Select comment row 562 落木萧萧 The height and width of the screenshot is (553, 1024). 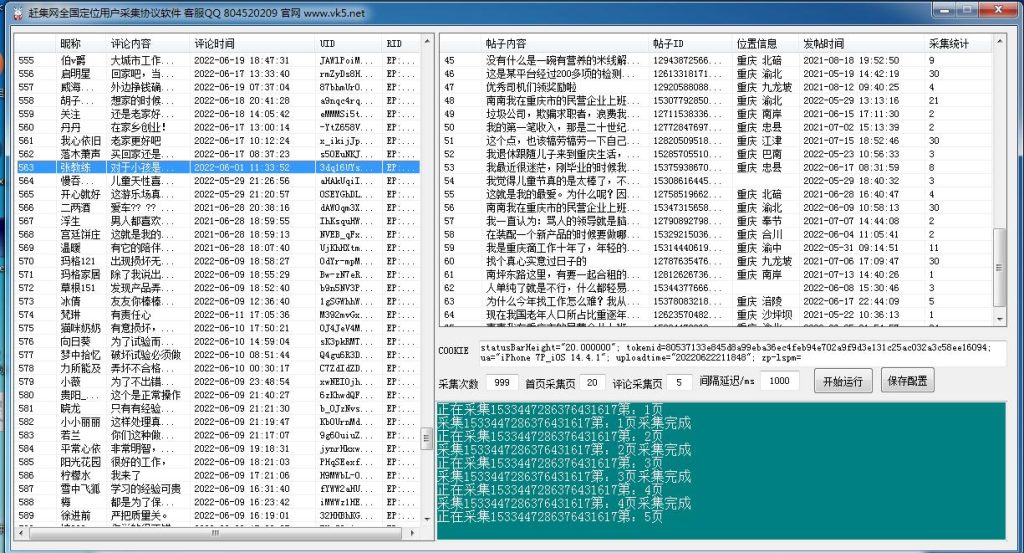(x=217, y=154)
